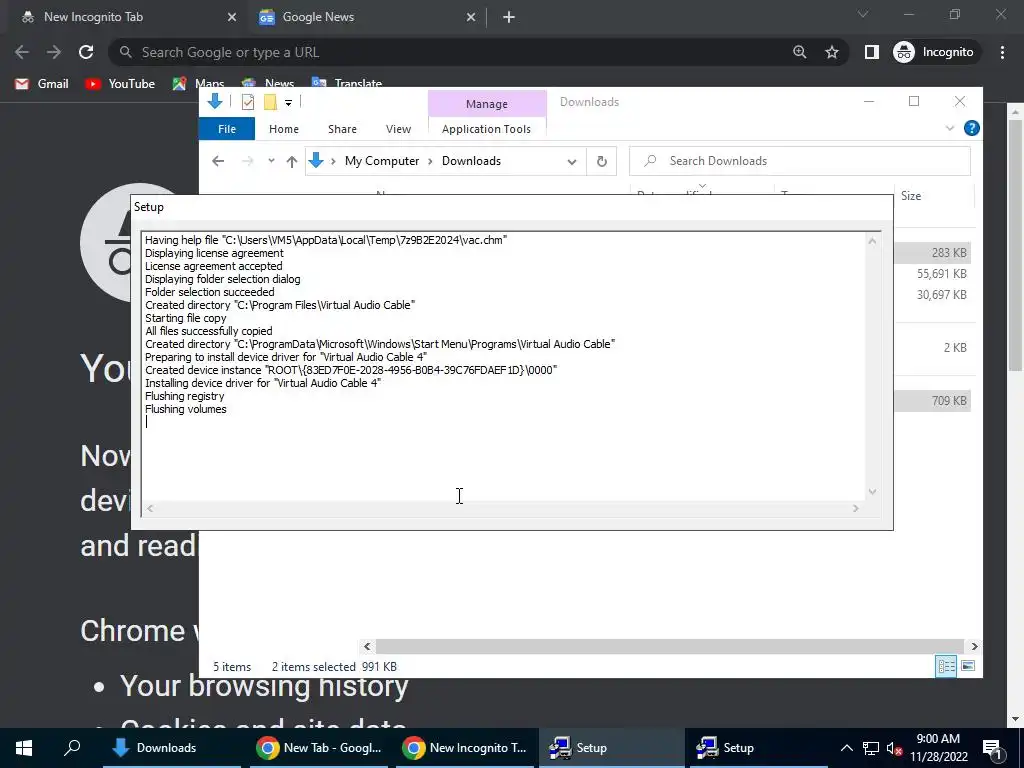Expand the address bar history dropdown

click(571, 161)
